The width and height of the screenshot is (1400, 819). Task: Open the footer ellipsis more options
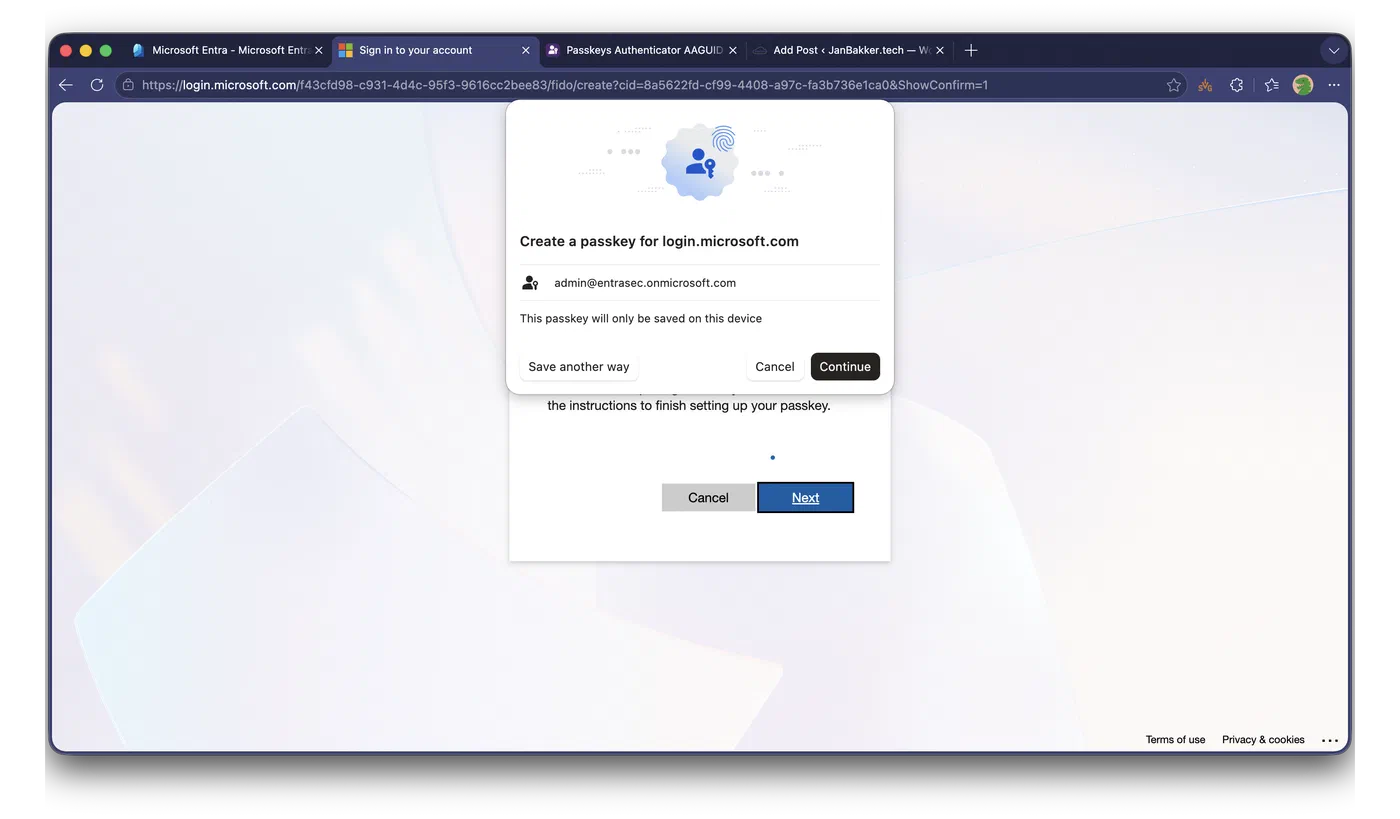tap(1330, 740)
